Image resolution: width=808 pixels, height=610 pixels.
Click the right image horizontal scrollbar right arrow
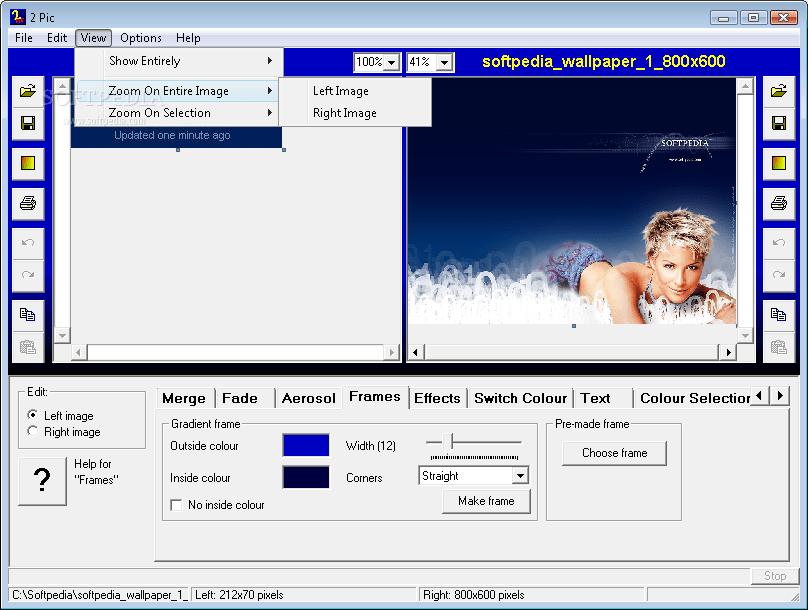click(728, 352)
